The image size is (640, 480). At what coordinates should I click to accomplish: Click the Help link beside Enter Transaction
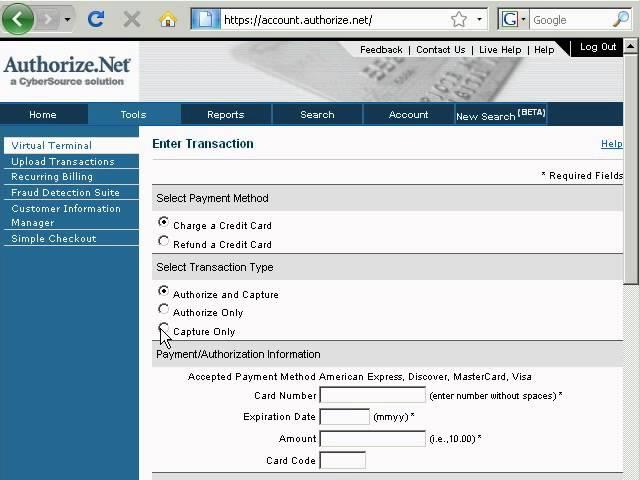[x=611, y=144]
